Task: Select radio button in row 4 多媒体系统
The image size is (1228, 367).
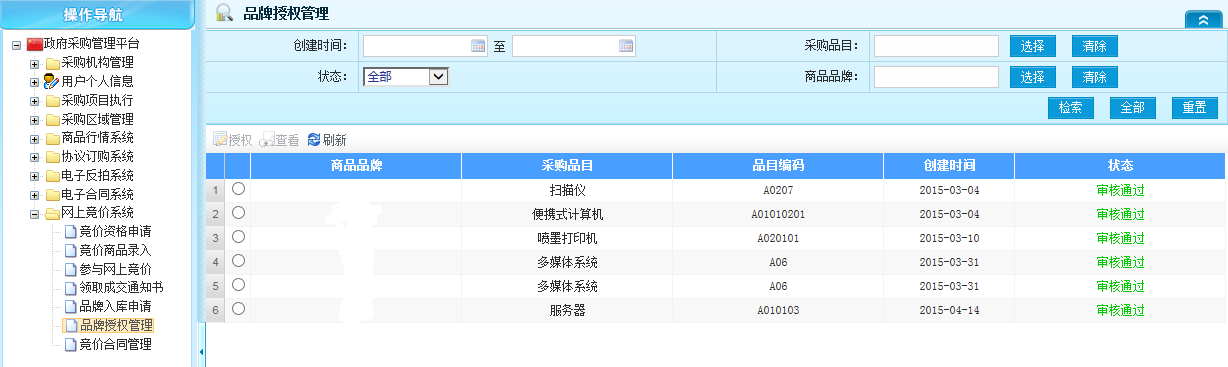Action: point(238,261)
